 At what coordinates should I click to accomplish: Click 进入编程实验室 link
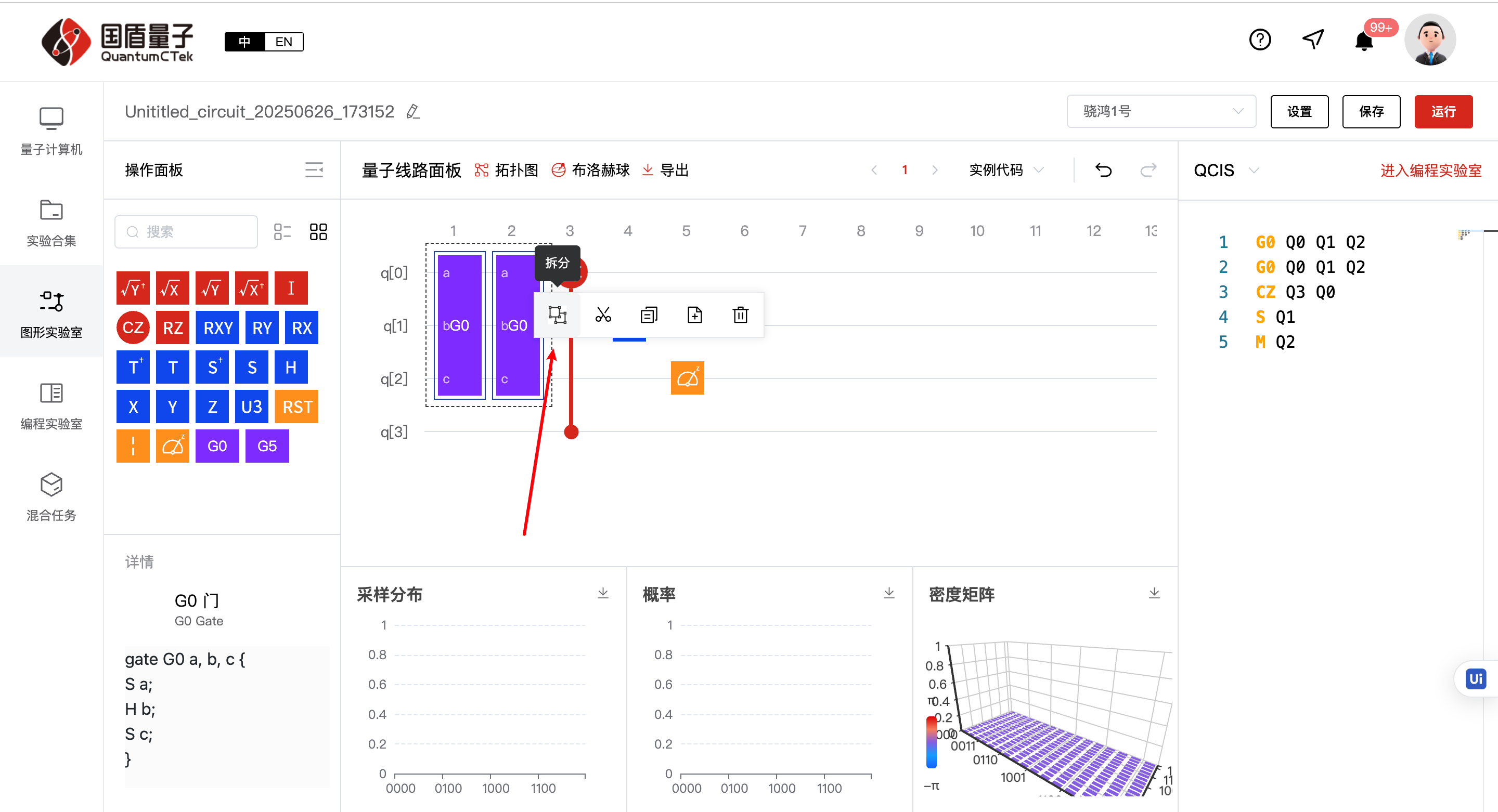pos(1430,171)
